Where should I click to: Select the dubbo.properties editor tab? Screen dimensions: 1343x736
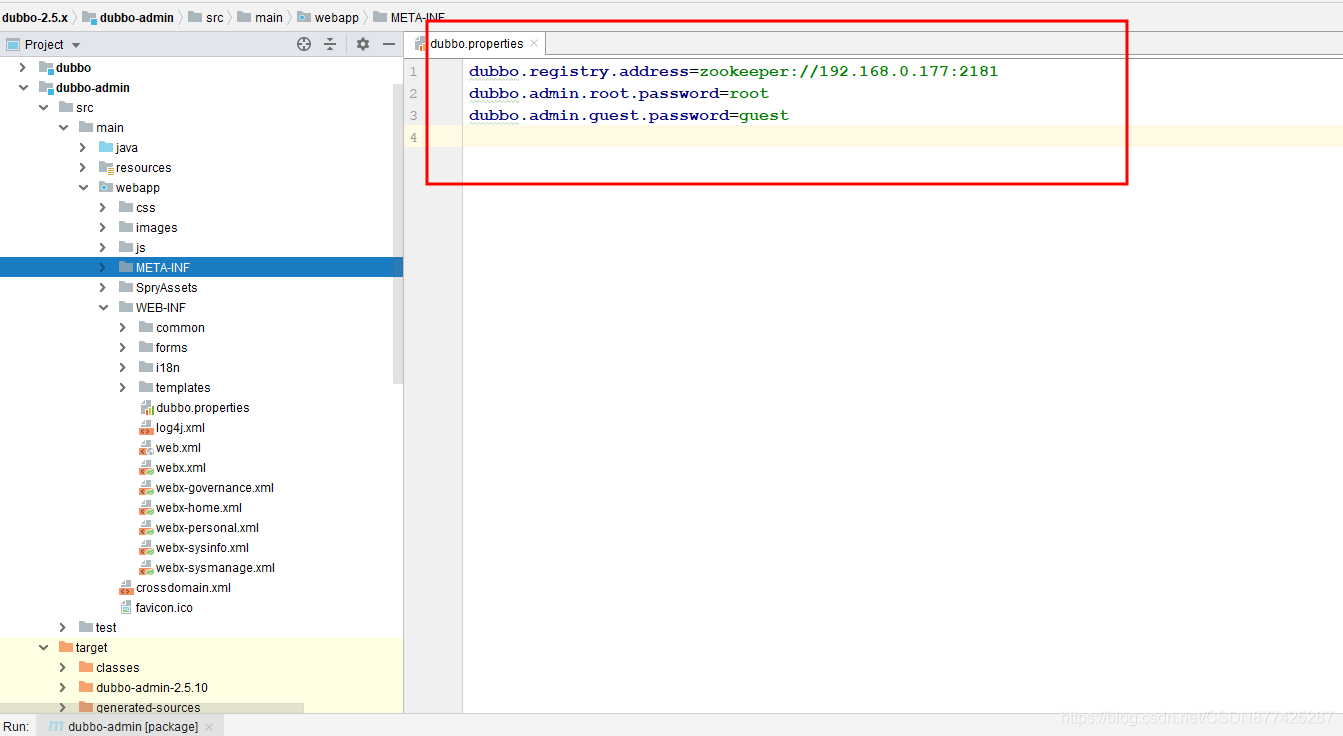[x=477, y=43]
